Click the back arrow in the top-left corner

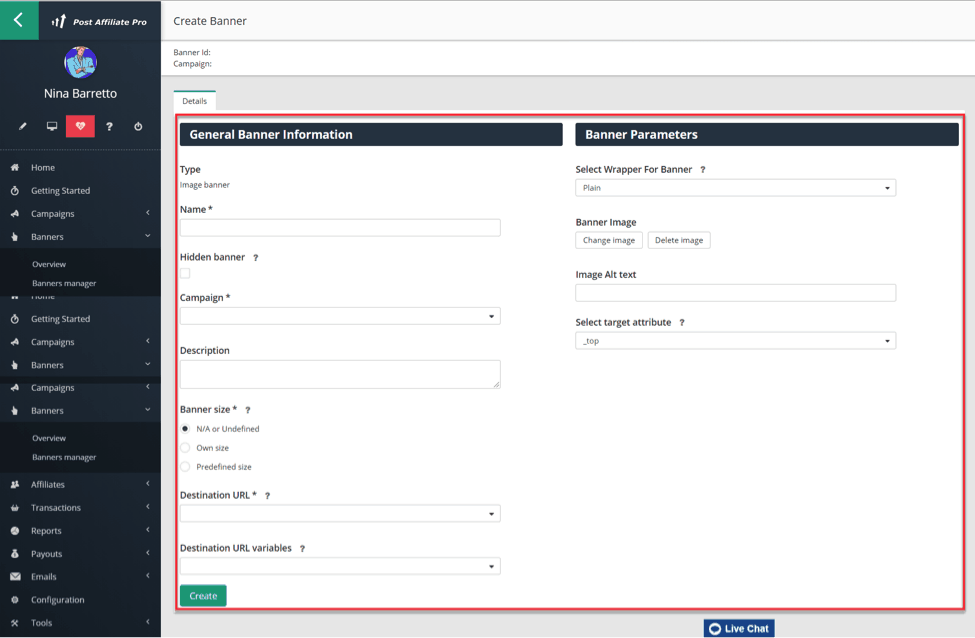click(19, 20)
